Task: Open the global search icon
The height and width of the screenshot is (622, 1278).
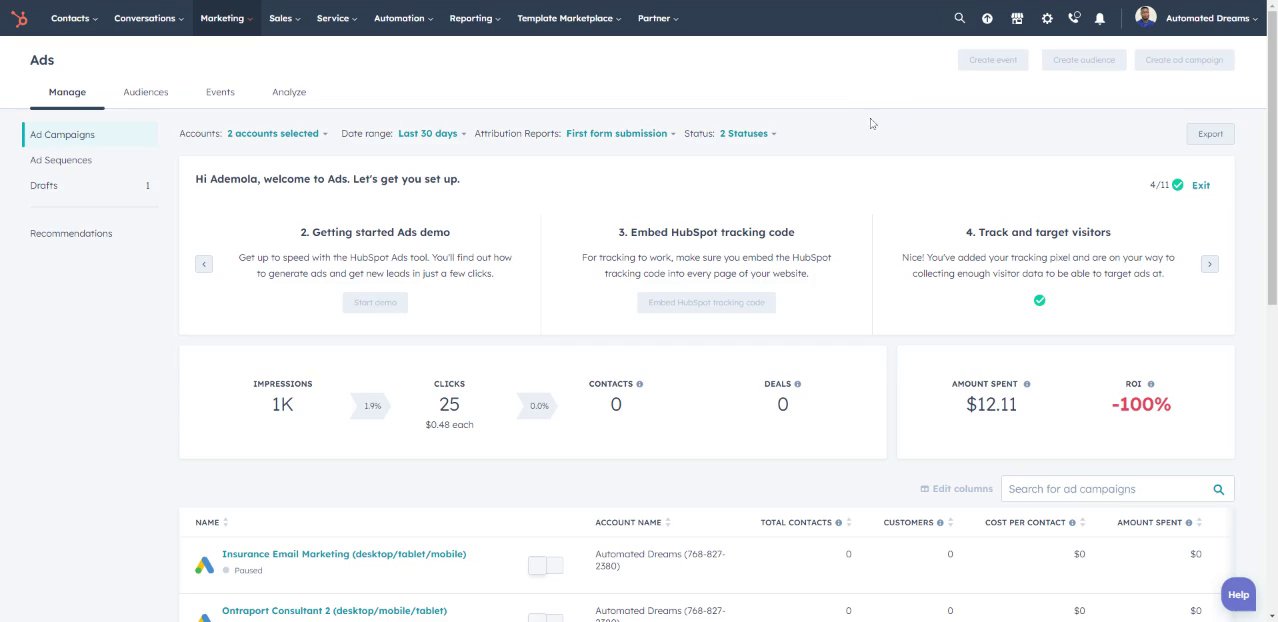Action: 960,18
